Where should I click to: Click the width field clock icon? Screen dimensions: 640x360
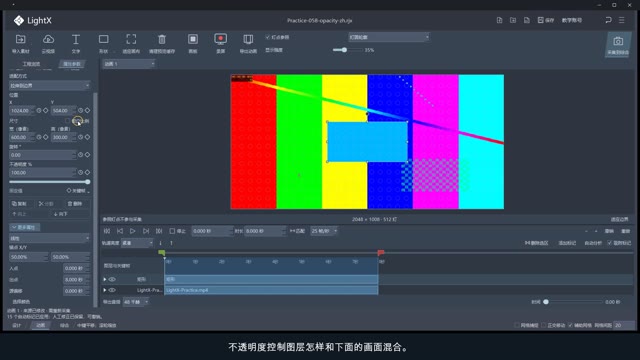(39, 137)
